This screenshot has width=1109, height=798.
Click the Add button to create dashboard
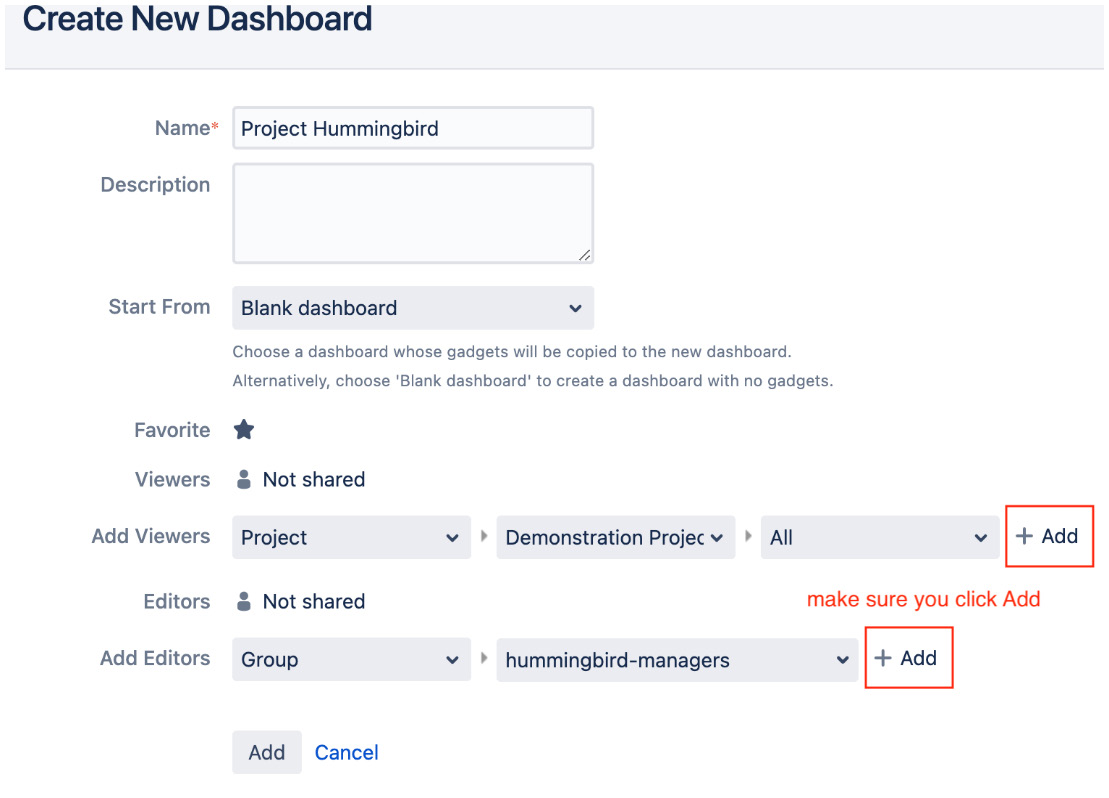267,752
